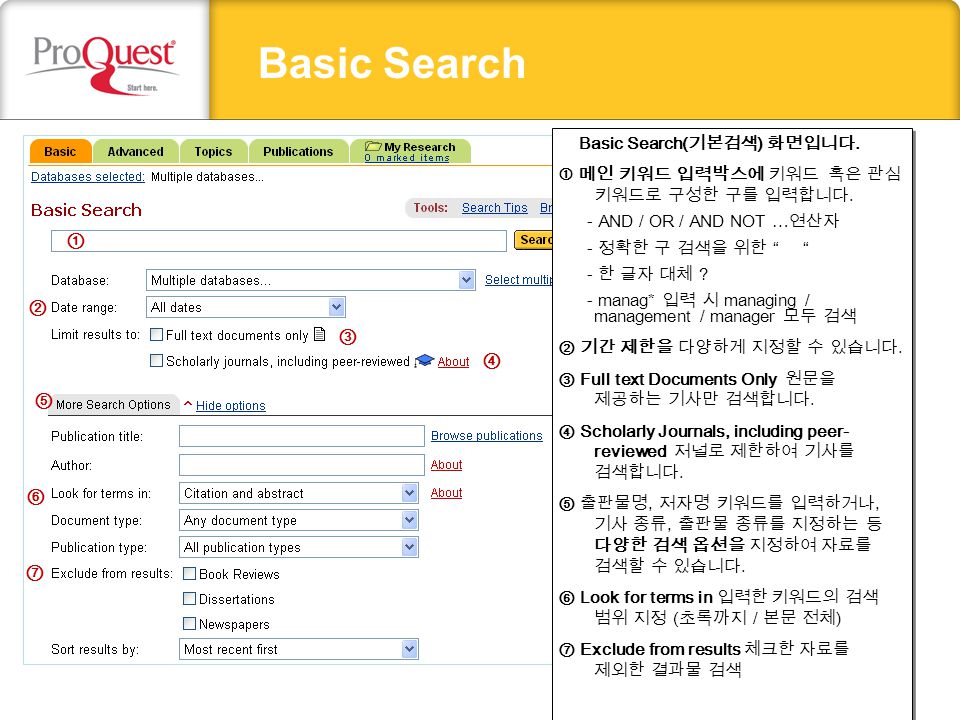Click the Publication title field
The image size is (960, 720).
point(302,436)
